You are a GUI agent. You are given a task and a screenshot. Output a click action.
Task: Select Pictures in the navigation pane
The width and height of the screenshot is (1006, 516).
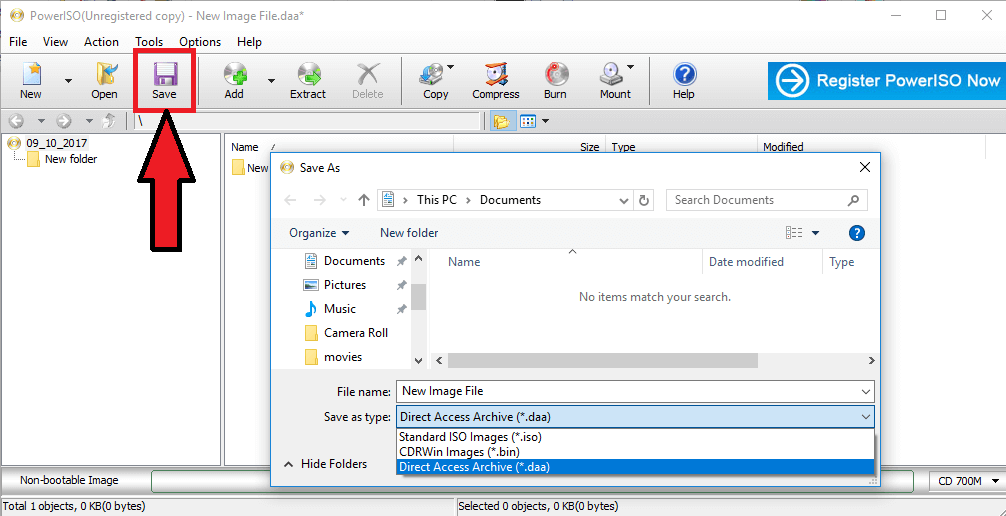point(345,285)
